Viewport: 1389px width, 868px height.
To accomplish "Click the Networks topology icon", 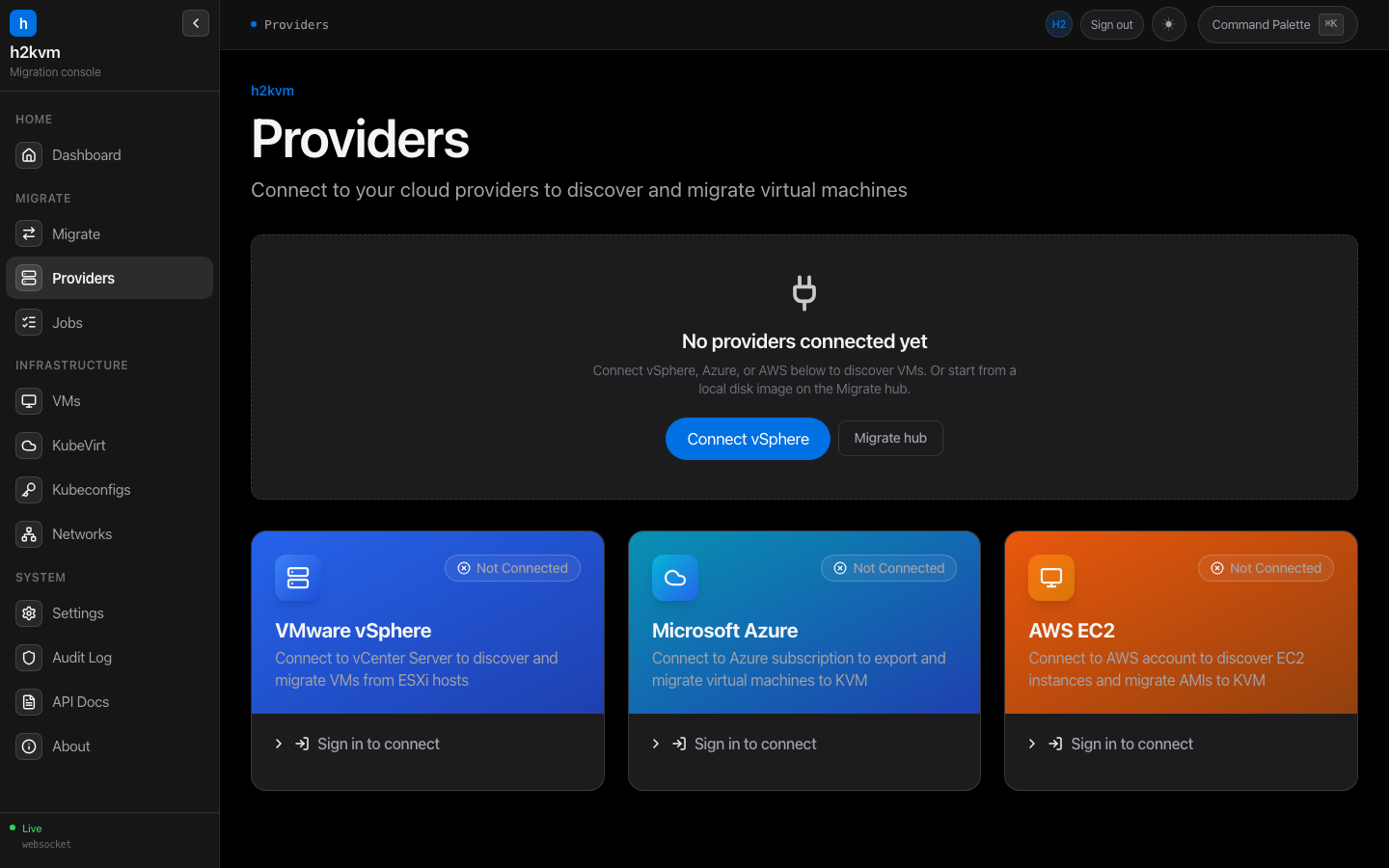I will (x=29, y=534).
